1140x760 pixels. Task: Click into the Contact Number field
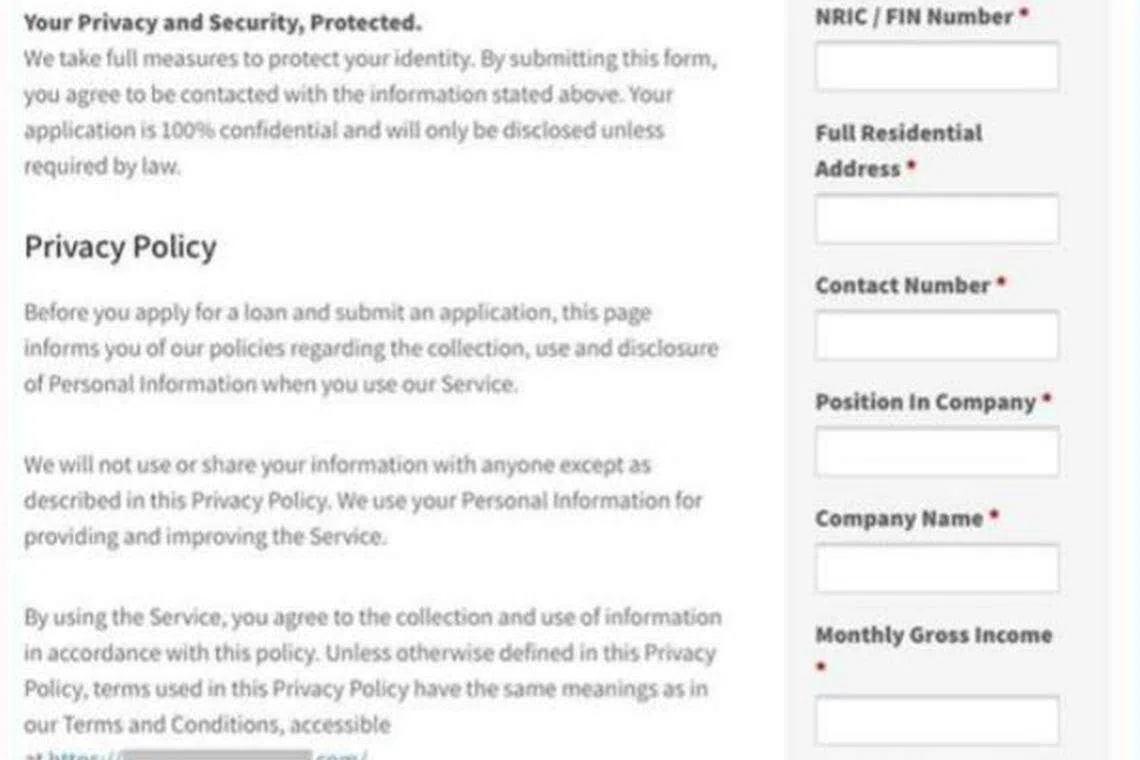tap(936, 336)
